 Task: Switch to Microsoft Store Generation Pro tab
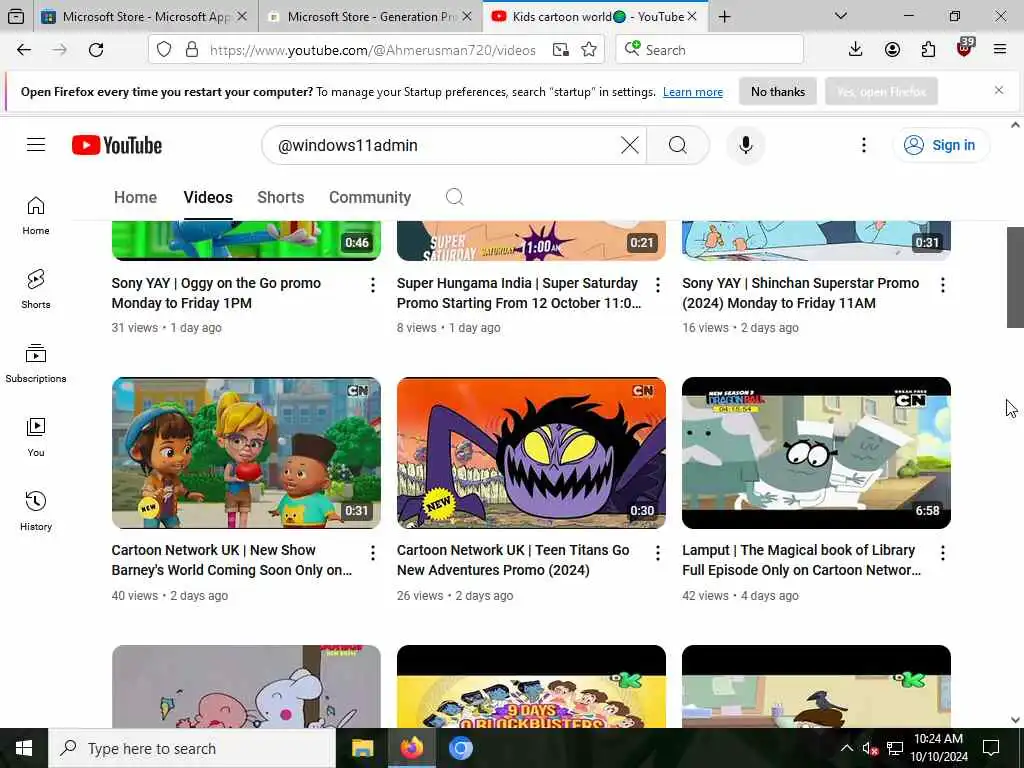point(370,17)
